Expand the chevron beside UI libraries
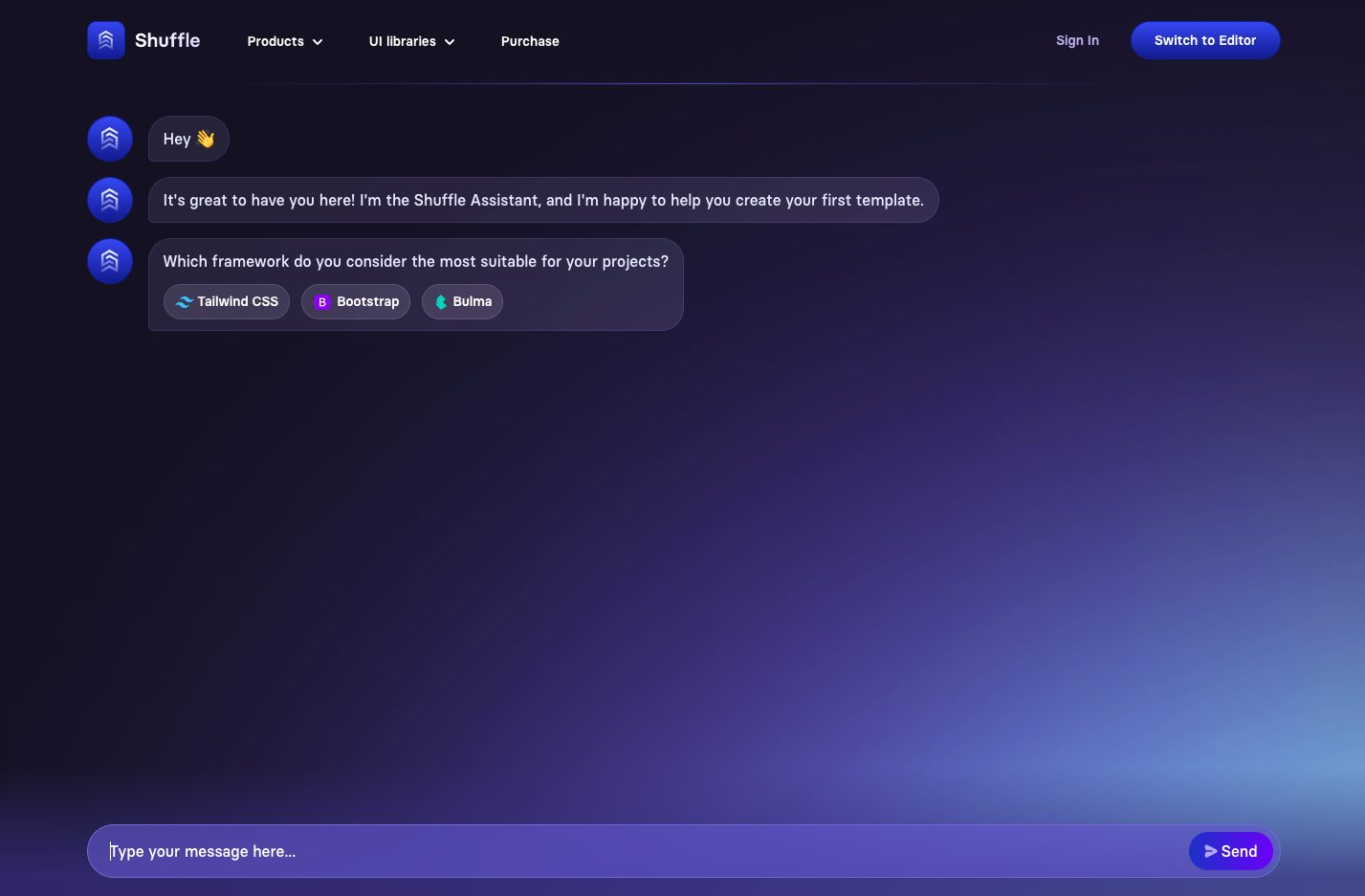Image resolution: width=1365 pixels, height=896 pixels. coord(450,42)
